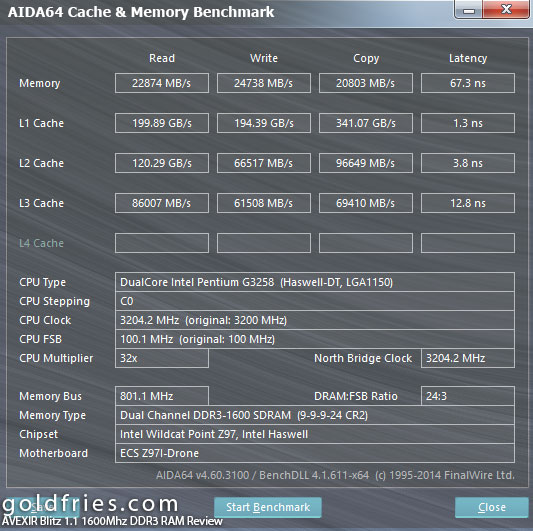
Task: Click the CPU Multiplier label
Action: (x=56, y=358)
